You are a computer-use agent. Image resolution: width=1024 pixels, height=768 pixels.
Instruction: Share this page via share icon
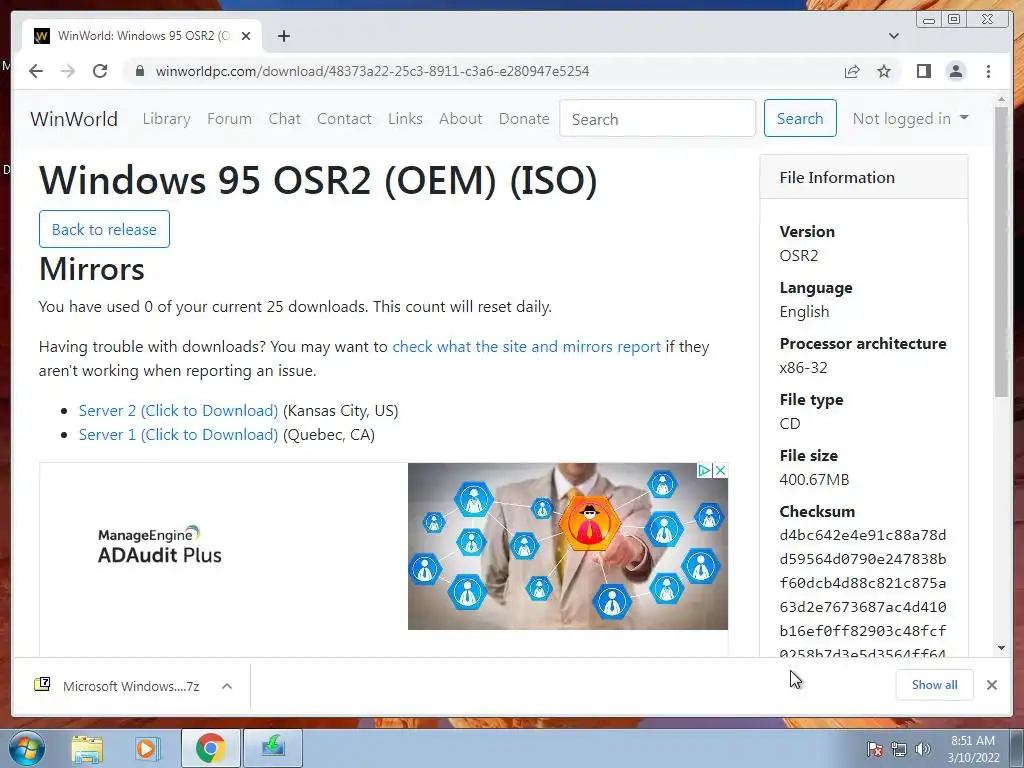tap(852, 71)
